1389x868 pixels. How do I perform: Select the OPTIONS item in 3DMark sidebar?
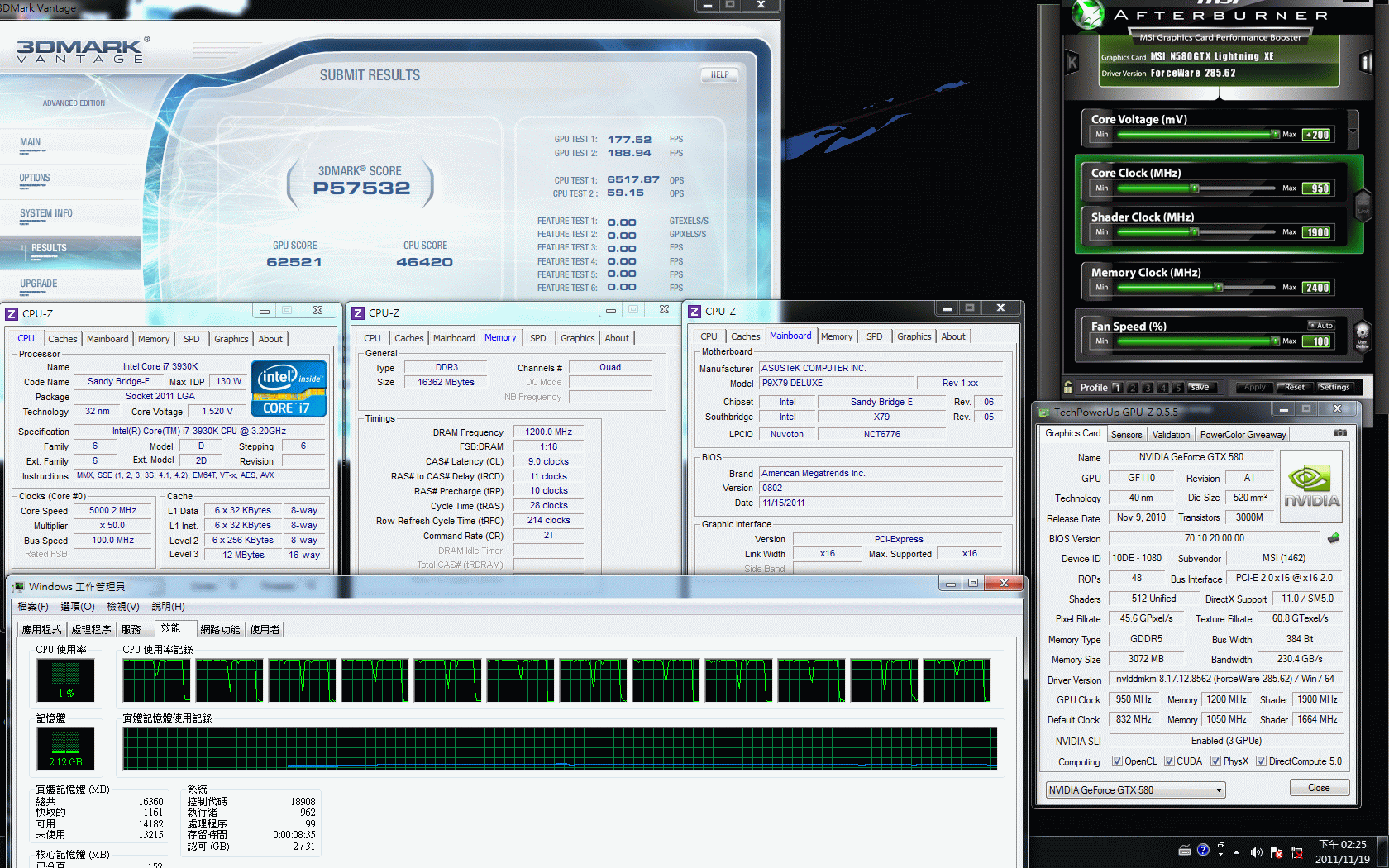coord(35,178)
